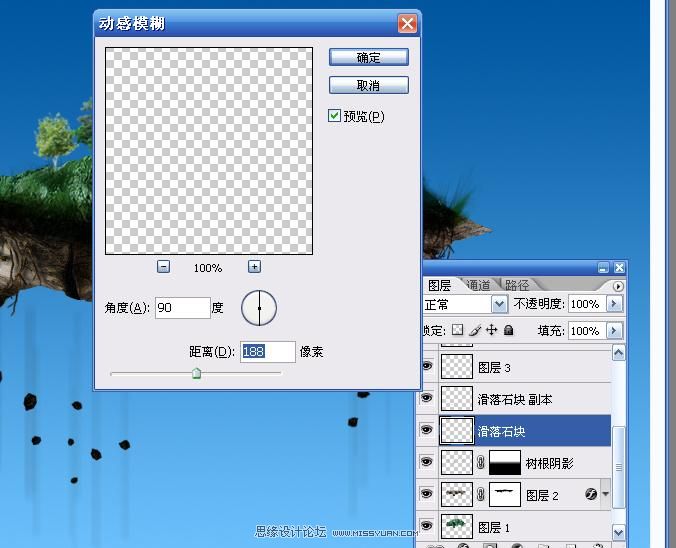676x548 pixels.
Task: Click the distance field showing 188
Action: tap(268, 352)
